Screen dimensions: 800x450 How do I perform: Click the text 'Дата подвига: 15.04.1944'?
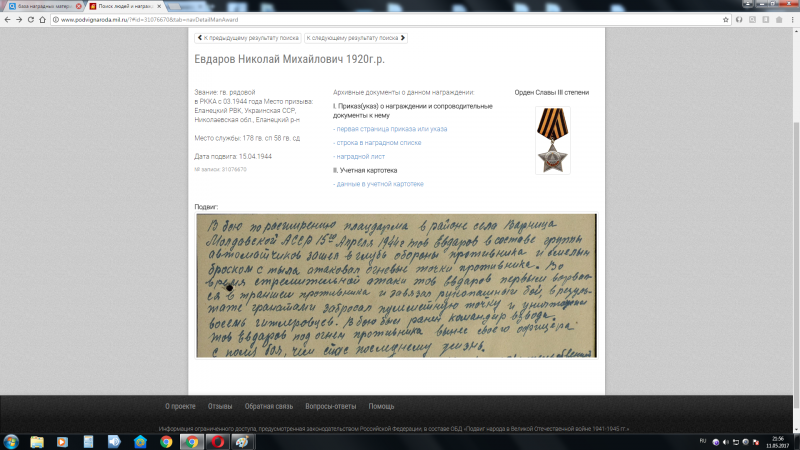(x=233, y=157)
